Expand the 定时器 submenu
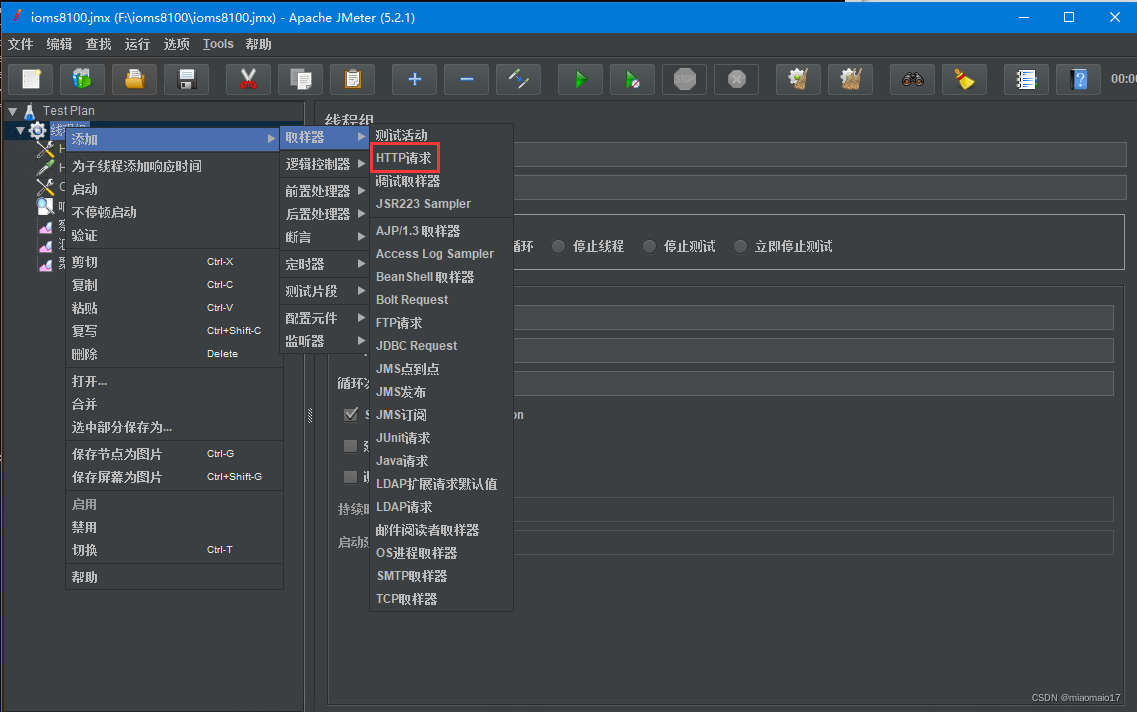Viewport: 1137px width, 712px height. coord(325,264)
